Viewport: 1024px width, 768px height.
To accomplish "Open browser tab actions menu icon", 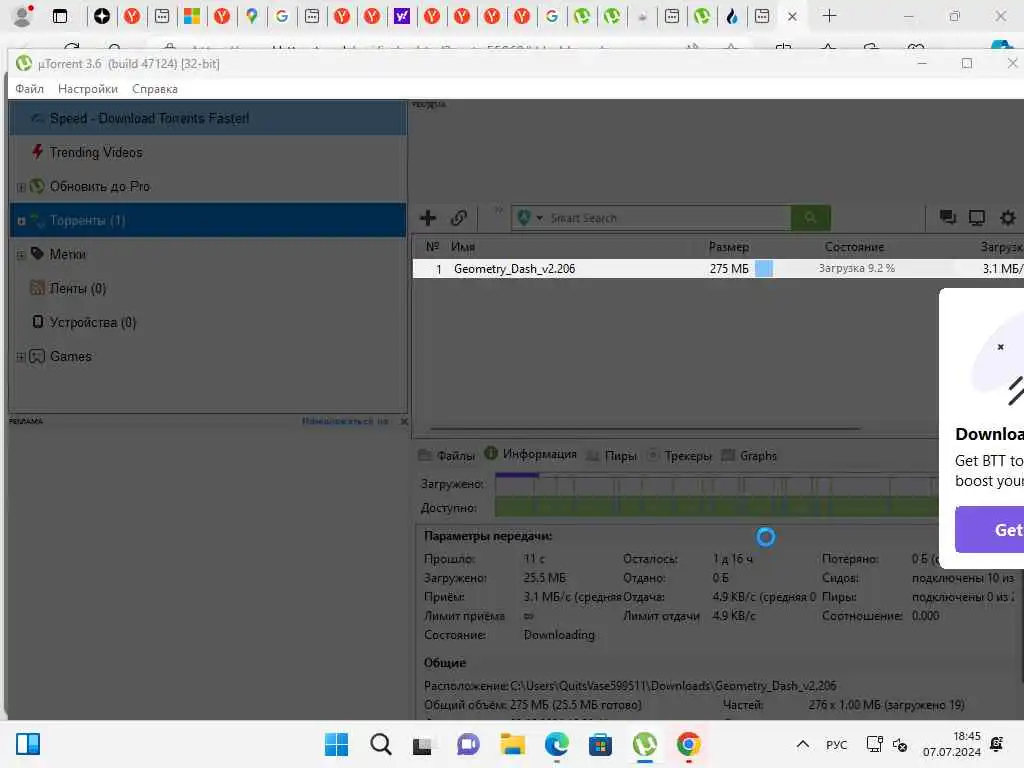I will (59, 16).
